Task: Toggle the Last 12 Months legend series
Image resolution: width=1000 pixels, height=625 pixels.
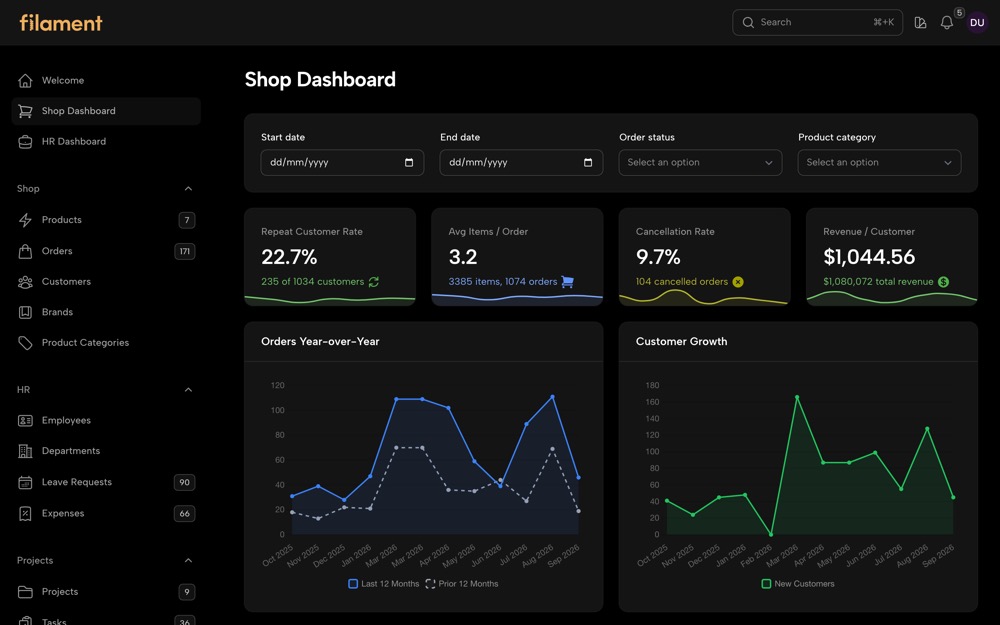Action: click(x=383, y=584)
